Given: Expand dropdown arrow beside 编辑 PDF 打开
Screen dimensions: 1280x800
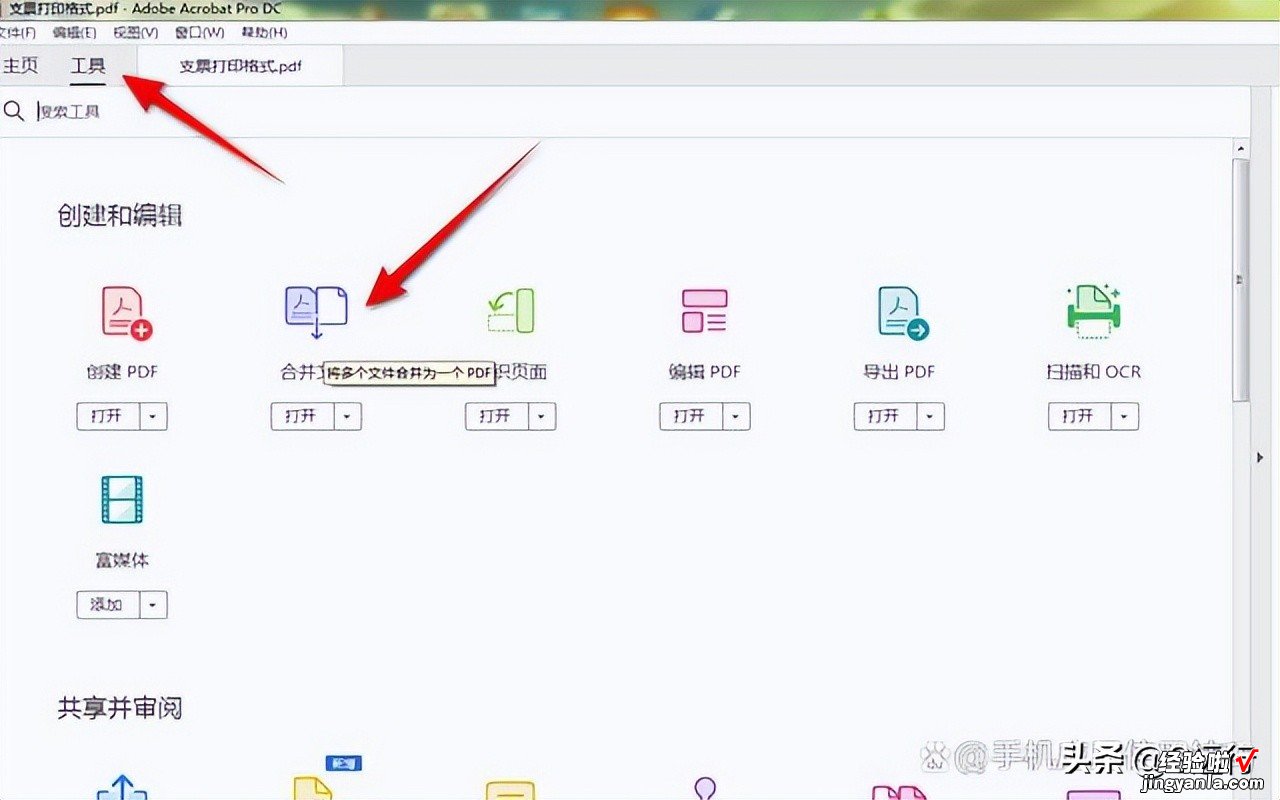Looking at the screenshot, I should coord(736,416).
